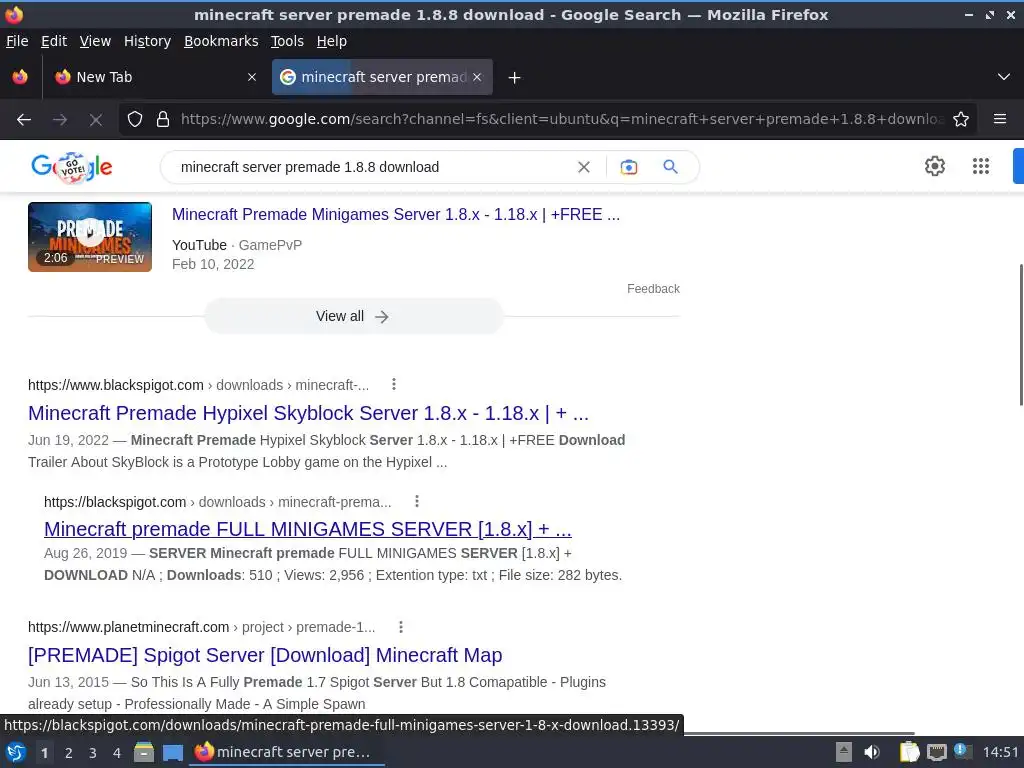This screenshot has width=1024, height=768.
Task: Open the View menu
Action: pyautogui.click(x=95, y=41)
